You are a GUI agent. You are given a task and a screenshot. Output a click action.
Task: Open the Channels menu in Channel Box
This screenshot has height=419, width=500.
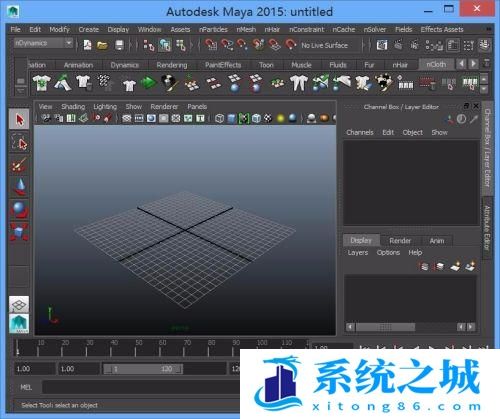pos(360,132)
